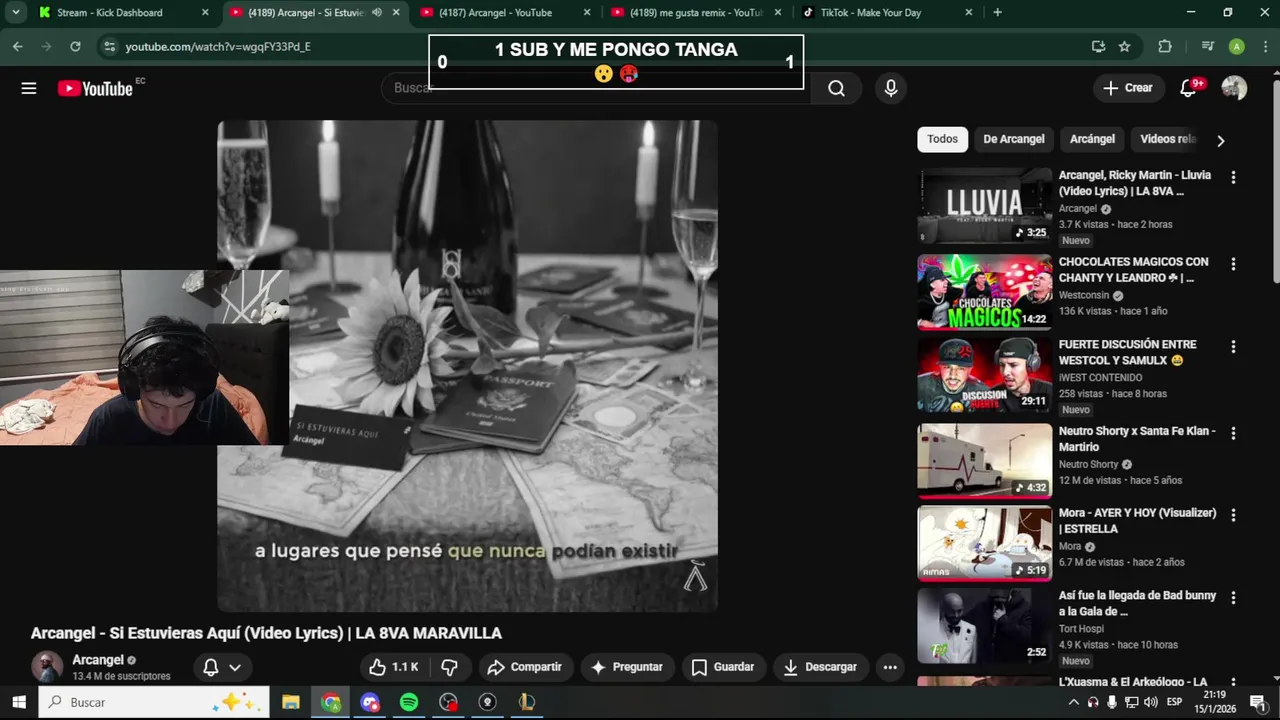Image resolution: width=1280 pixels, height=720 pixels.
Task: Open Chrome media controls icon
Action: (x=1208, y=46)
